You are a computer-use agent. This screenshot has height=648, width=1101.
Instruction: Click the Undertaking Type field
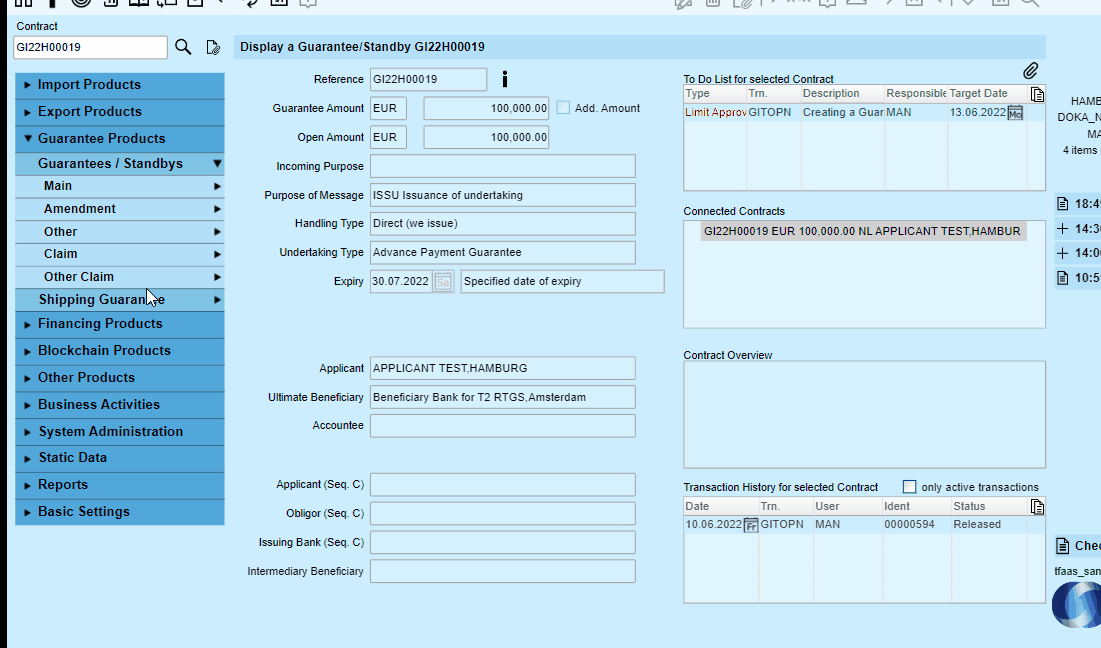(x=503, y=253)
